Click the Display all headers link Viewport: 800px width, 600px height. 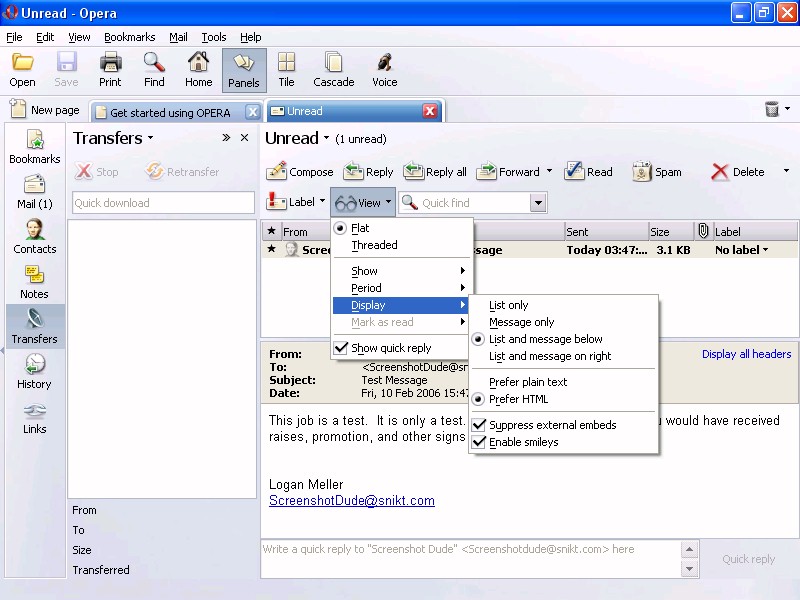pyautogui.click(x=746, y=354)
